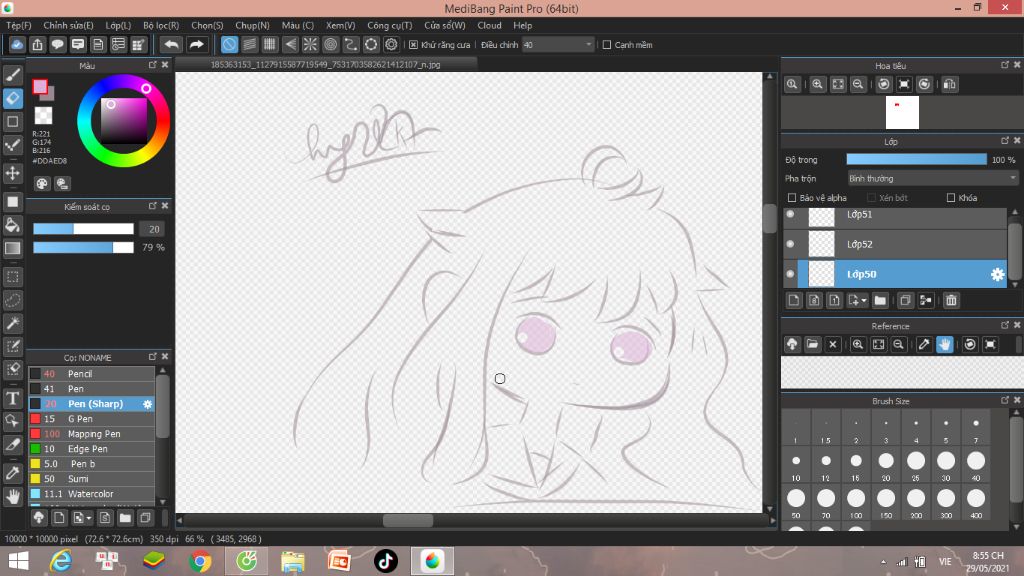The image size is (1024, 576).
Task: Expand the Điều chỉnh value dropdown
Action: pyautogui.click(x=588, y=45)
